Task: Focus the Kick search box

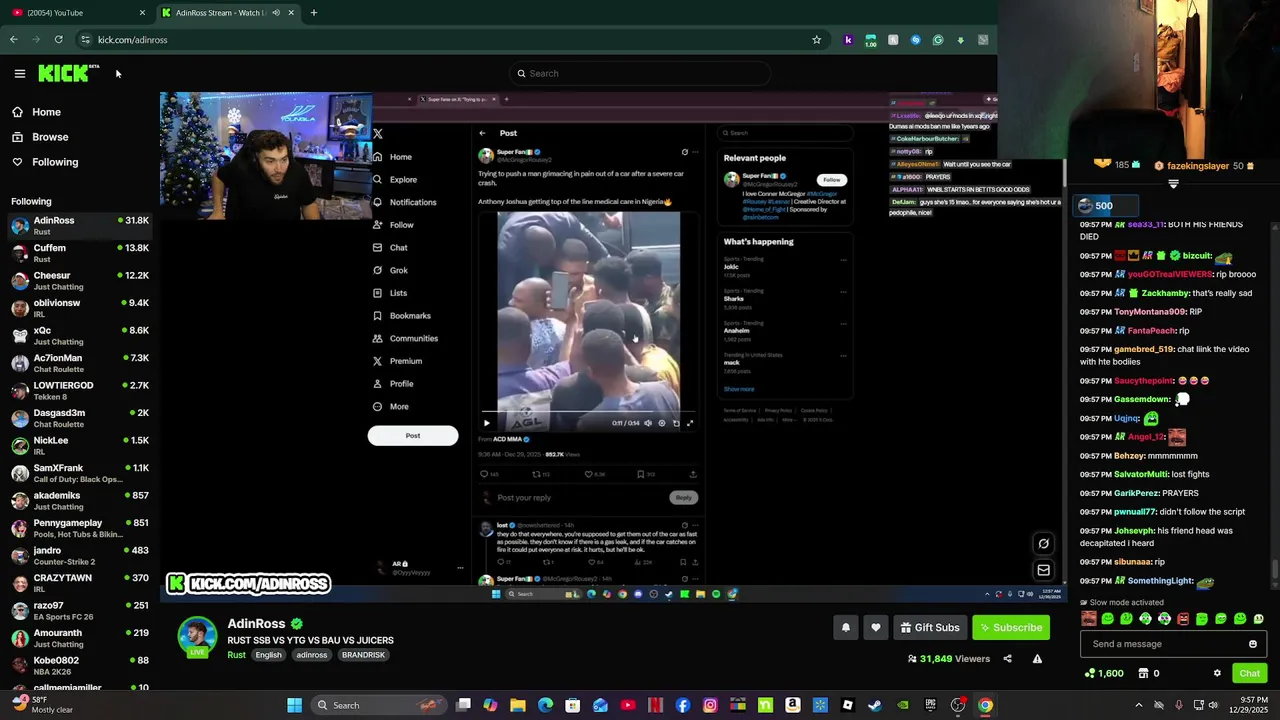Action: click(x=640, y=73)
